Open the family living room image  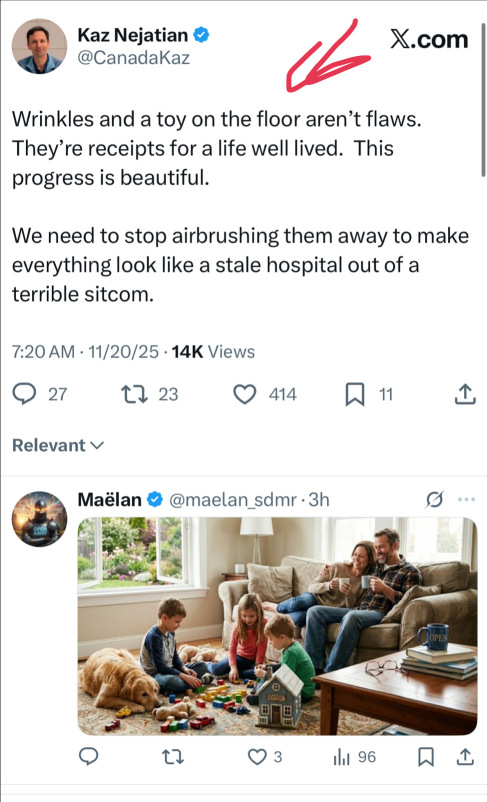(277, 626)
